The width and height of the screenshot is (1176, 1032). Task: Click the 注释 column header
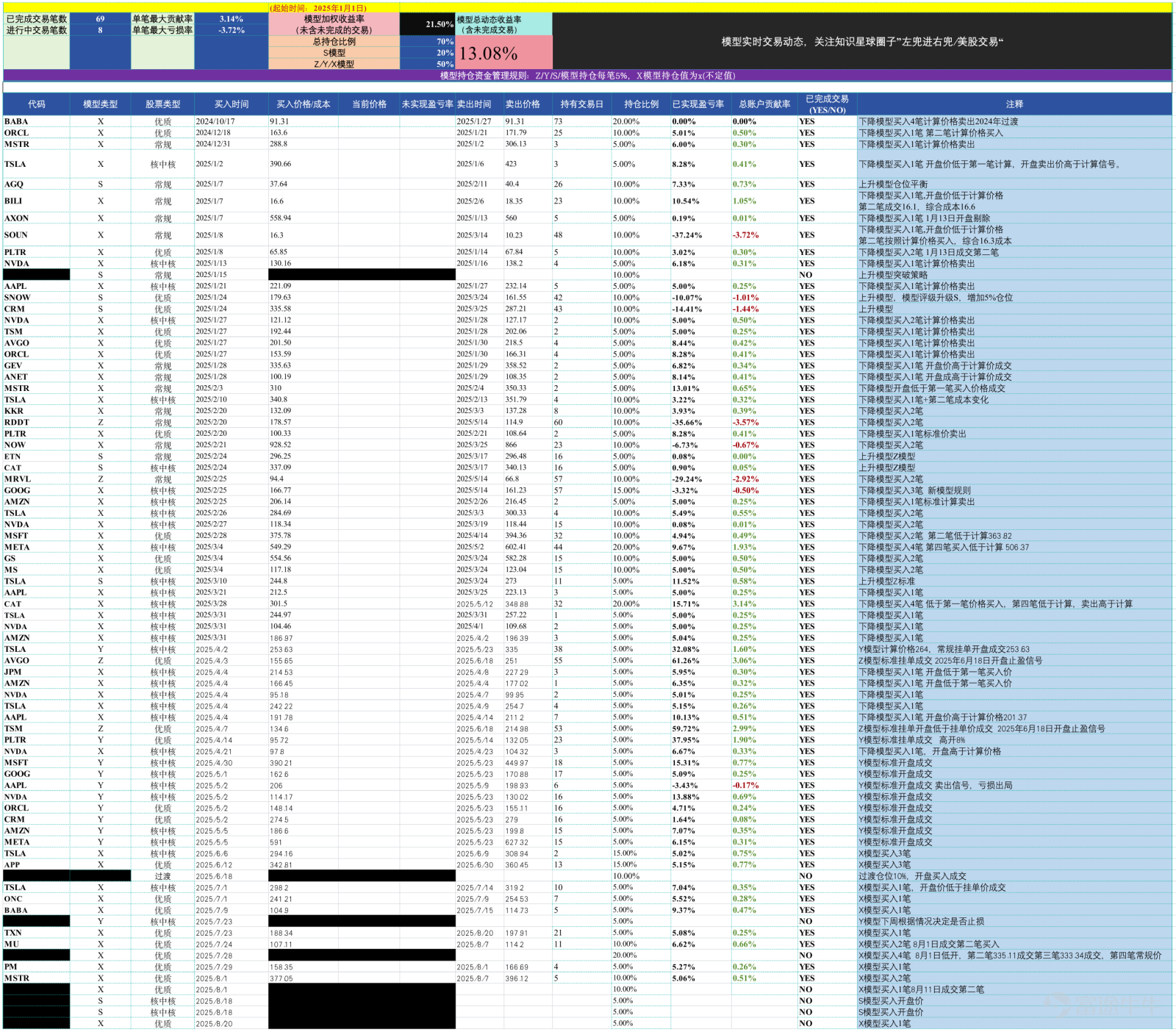coord(1014,104)
